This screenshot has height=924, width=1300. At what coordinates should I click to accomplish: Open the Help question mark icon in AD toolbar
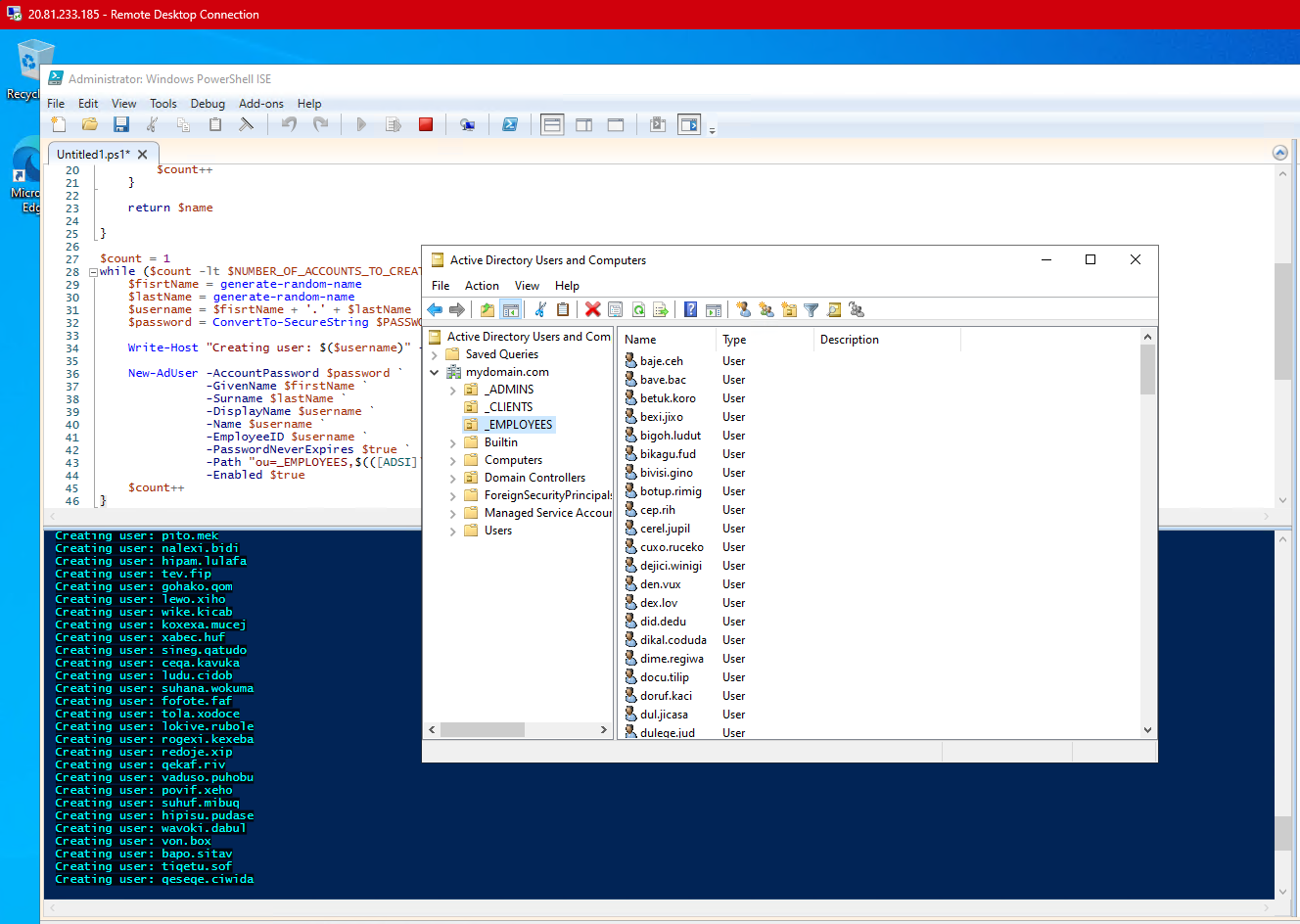click(691, 309)
